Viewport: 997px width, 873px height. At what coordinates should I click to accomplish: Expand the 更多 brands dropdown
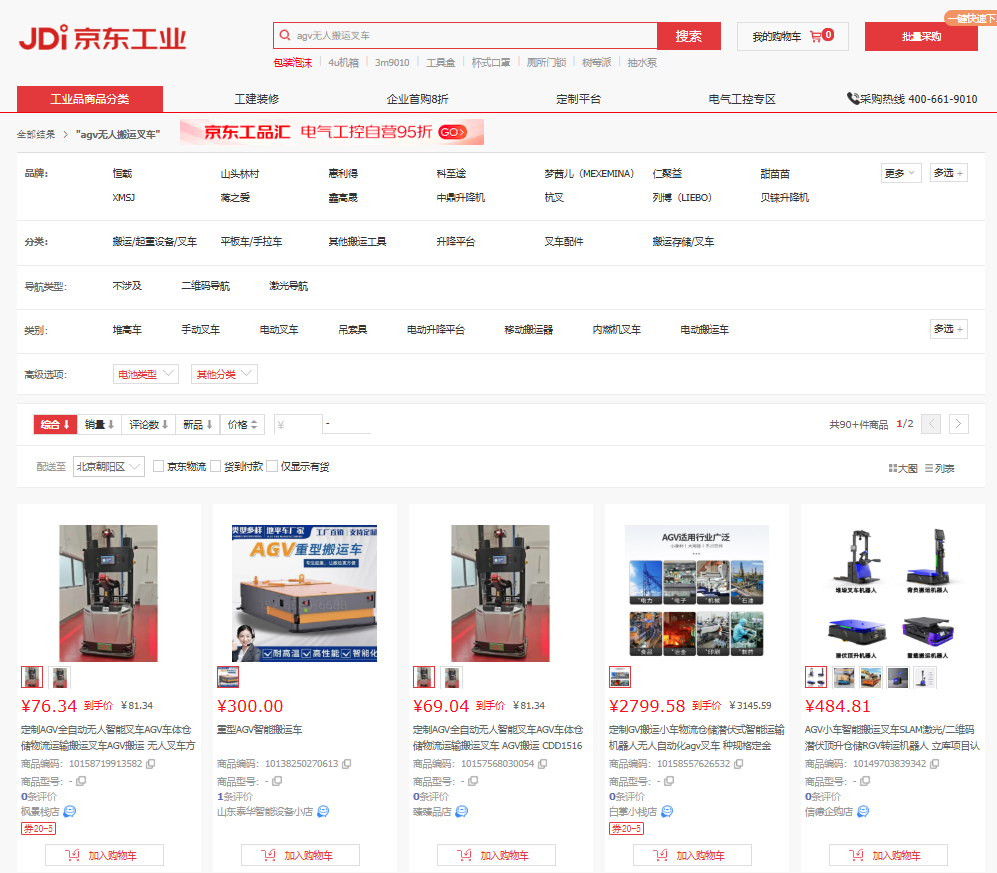(901, 173)
